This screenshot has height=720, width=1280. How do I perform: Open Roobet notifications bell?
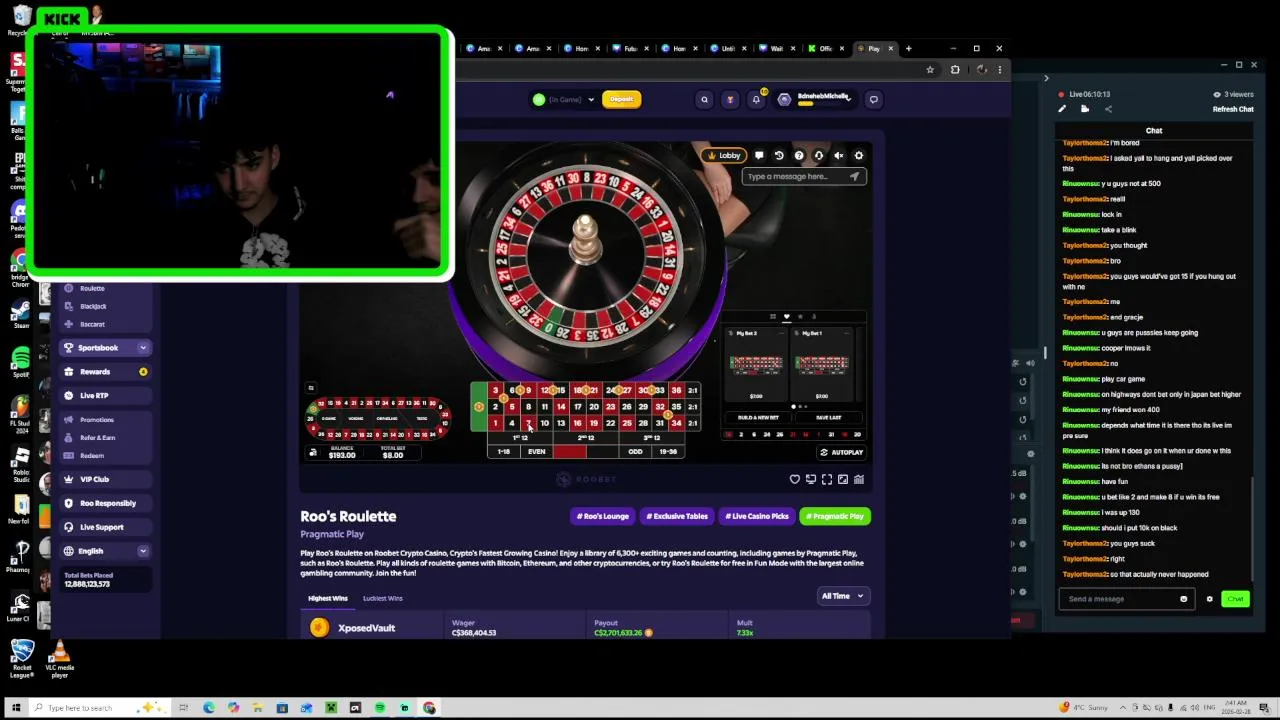click(756, 99)
